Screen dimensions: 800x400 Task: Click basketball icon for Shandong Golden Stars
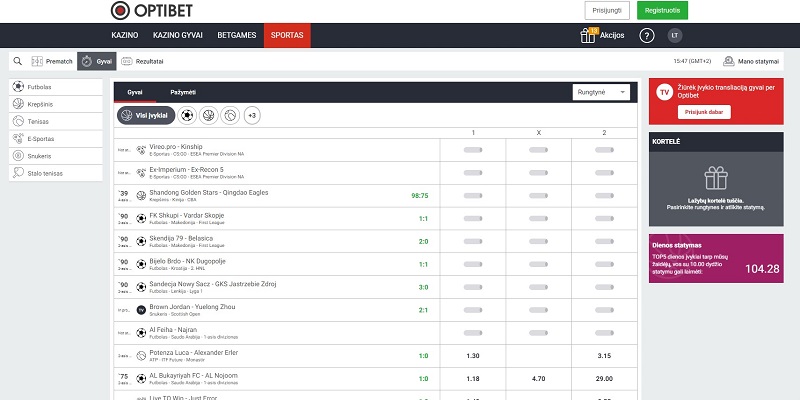click(x=141, y=196)
